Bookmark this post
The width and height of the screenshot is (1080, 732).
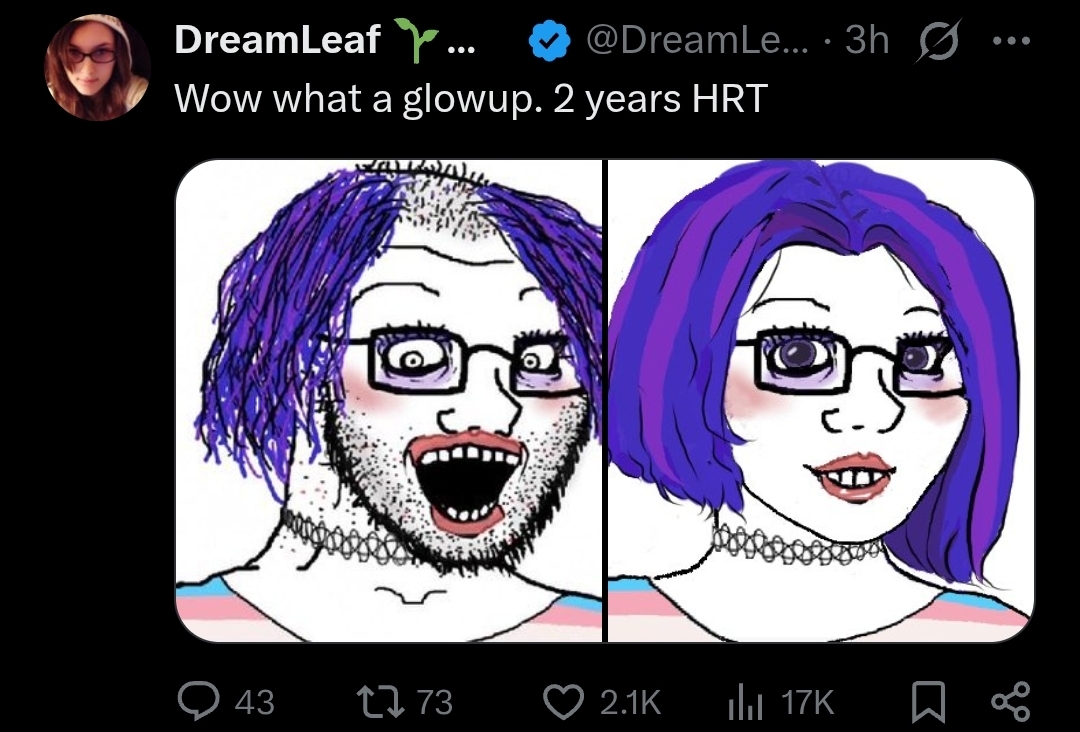coord(929,702)
